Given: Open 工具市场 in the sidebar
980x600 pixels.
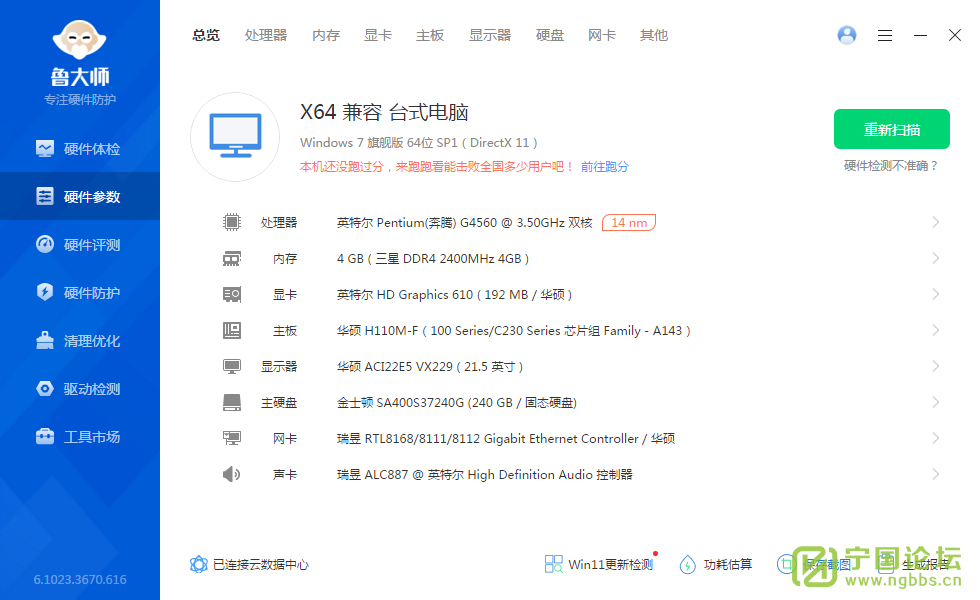Looking at the screenshot, I should 79,437.
